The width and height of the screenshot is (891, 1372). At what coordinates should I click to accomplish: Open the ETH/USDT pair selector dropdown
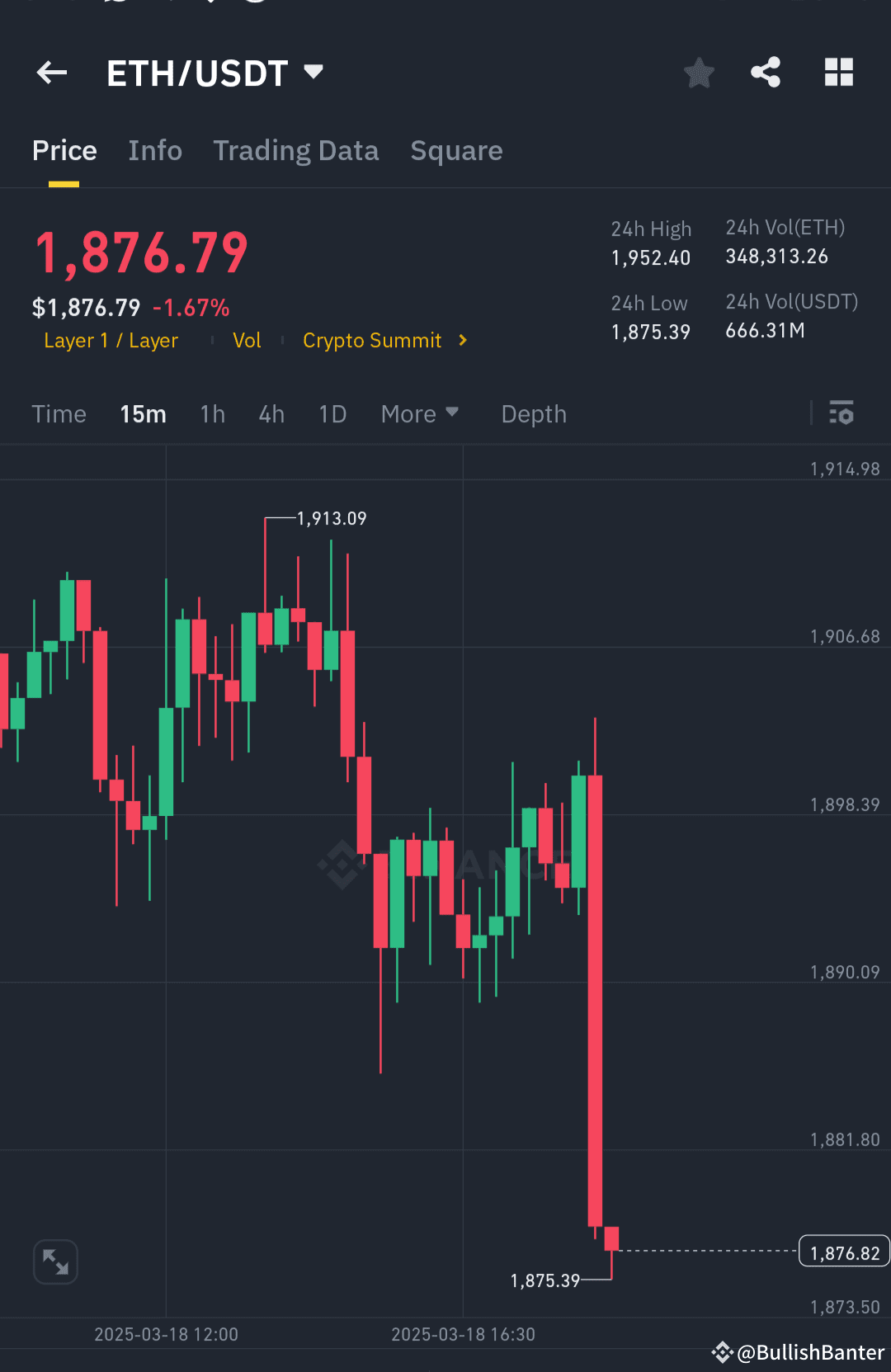tap(313, 73)
